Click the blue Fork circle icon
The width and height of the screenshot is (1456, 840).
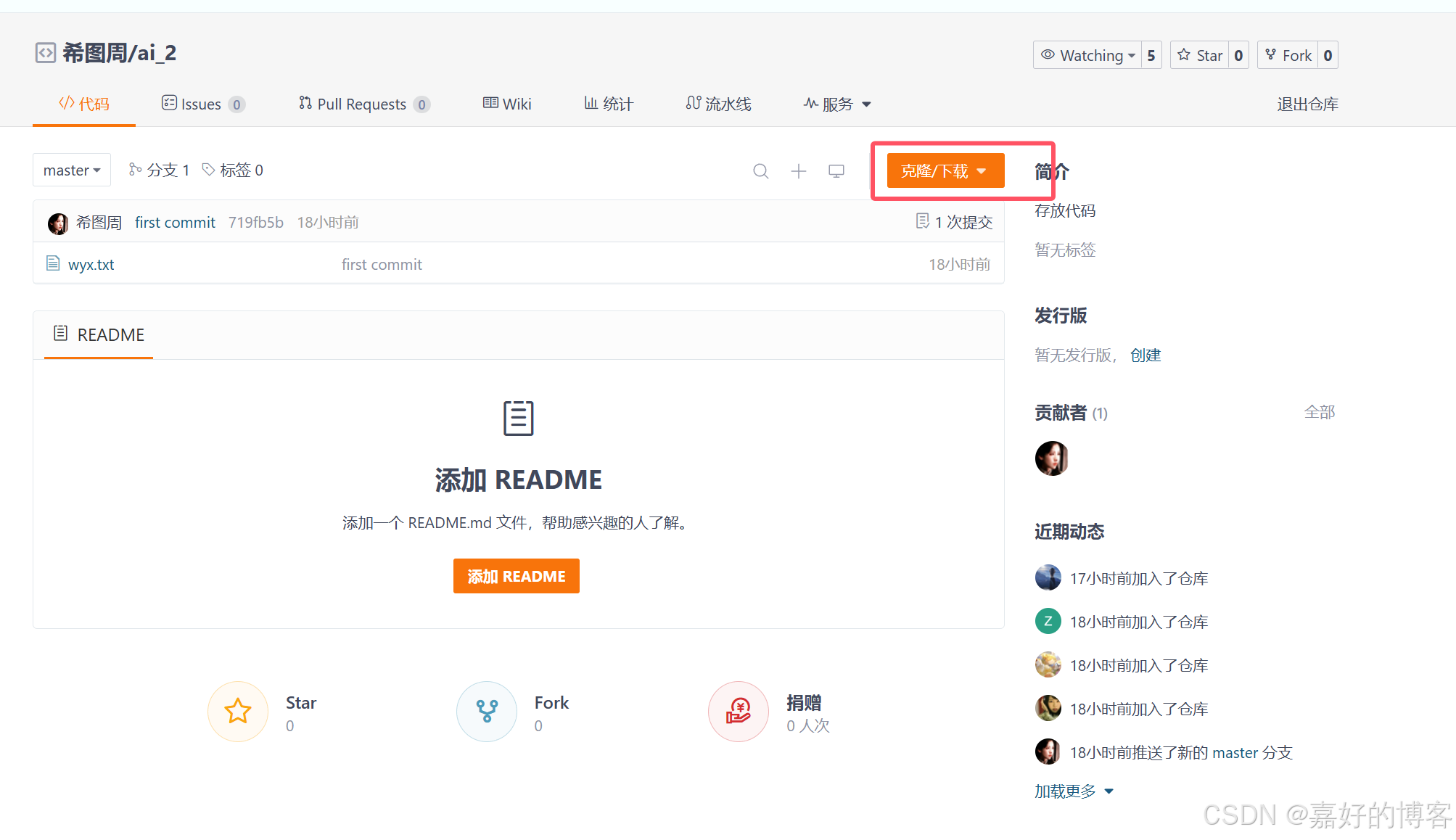(487, 711)
